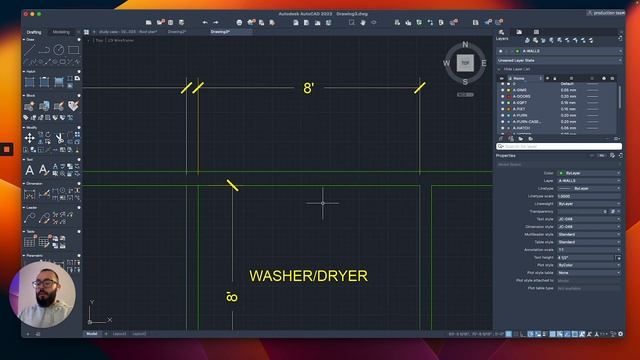Click the S compass direction on ViewCube
This screenshot has height=360, width=640.
click(x=465, y=82)
